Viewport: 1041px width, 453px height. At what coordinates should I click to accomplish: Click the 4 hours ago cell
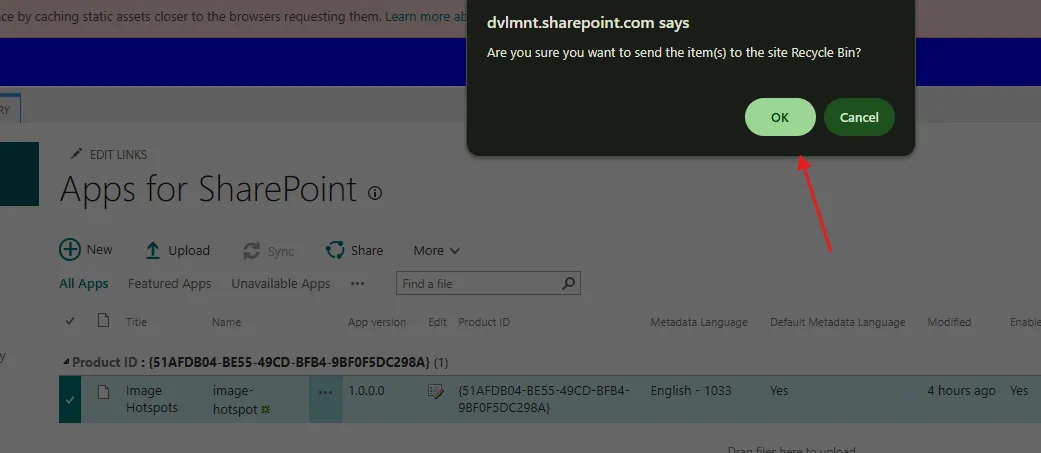point(961,391)
